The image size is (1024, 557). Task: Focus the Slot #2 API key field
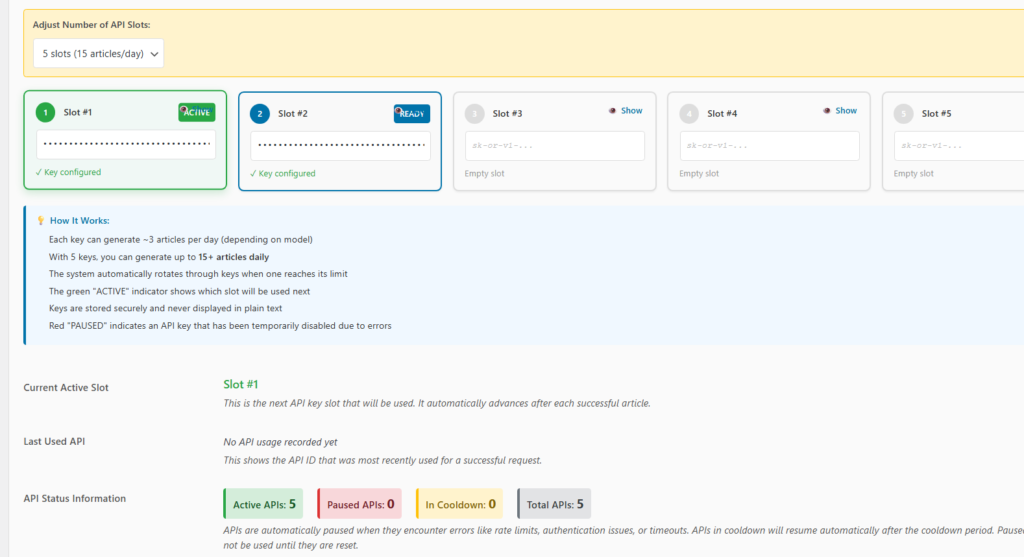point(341,145)
